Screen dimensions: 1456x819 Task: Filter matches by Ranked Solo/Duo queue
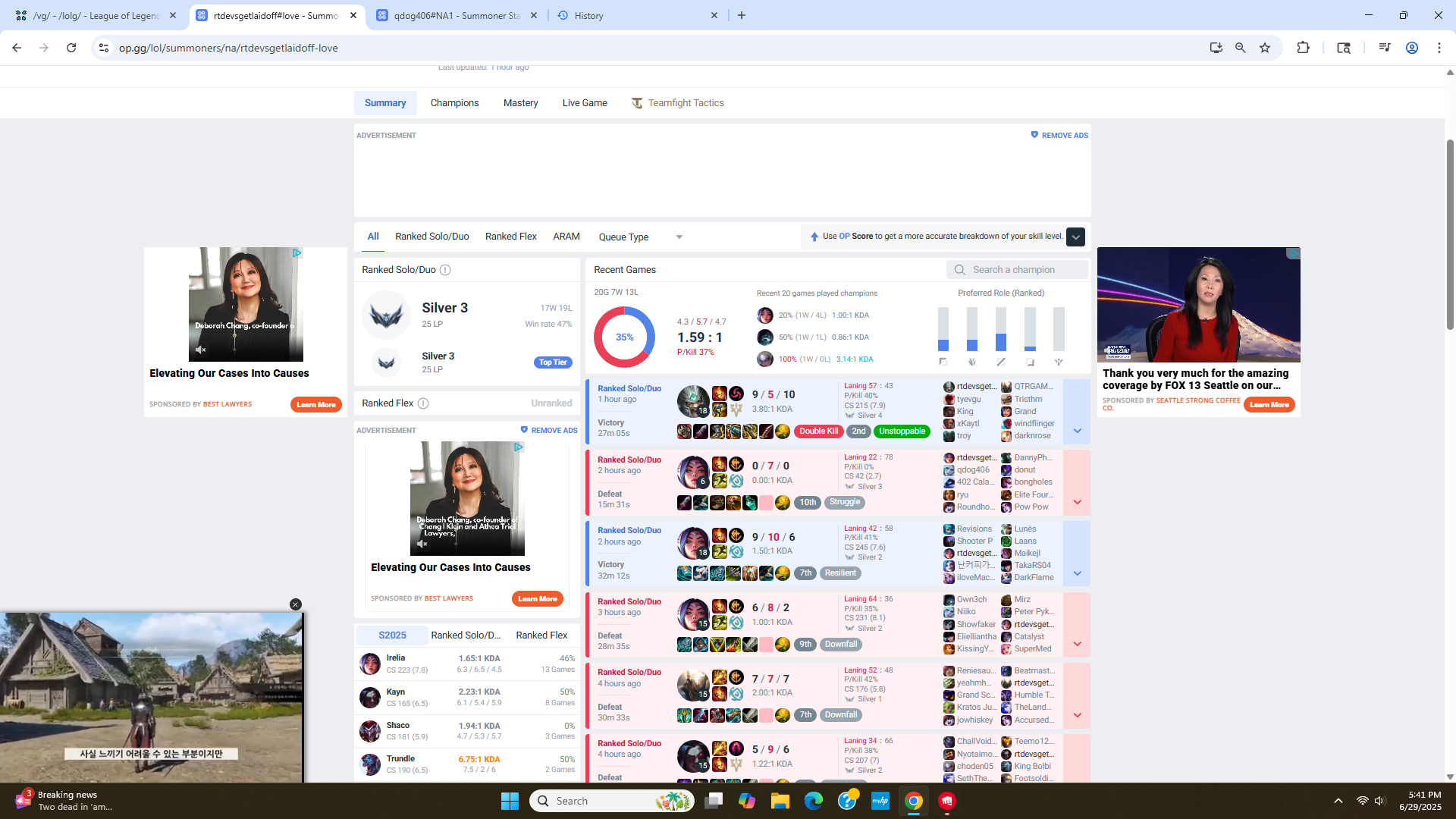432,237
